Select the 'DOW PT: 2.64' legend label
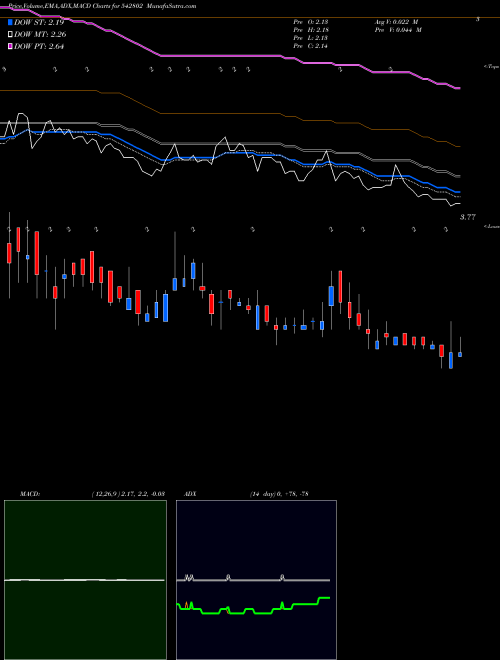Screen dimensions: 500x660 coord(39,46)
